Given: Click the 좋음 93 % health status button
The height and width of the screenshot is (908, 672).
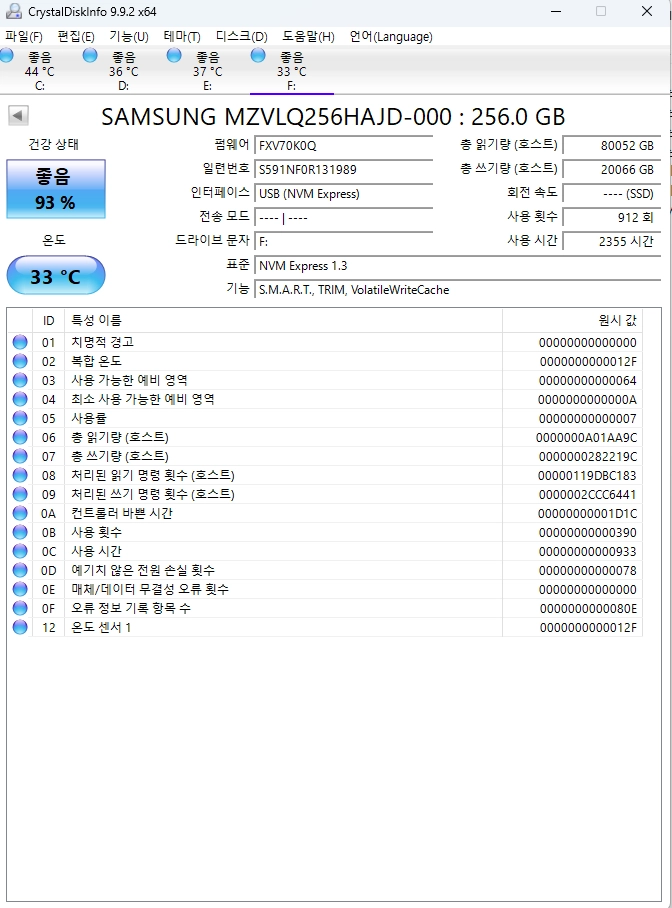Looking at the screenshot, I should (56, 189).
